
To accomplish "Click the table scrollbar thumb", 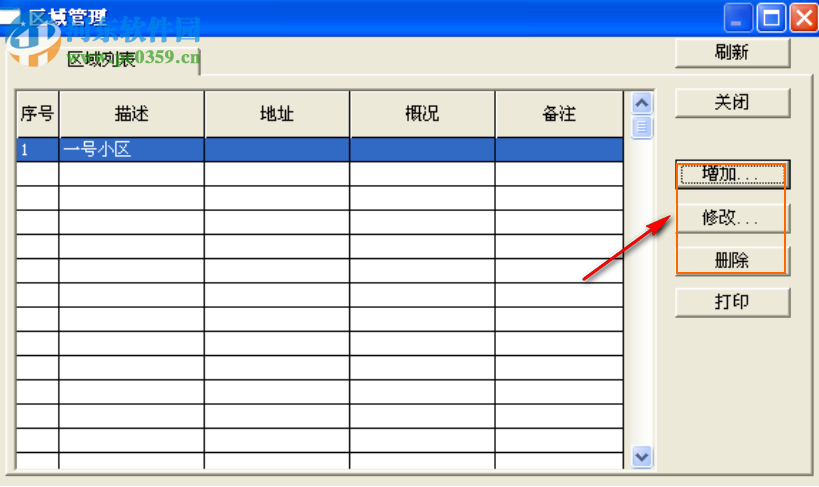I will [x=642, y=127].
